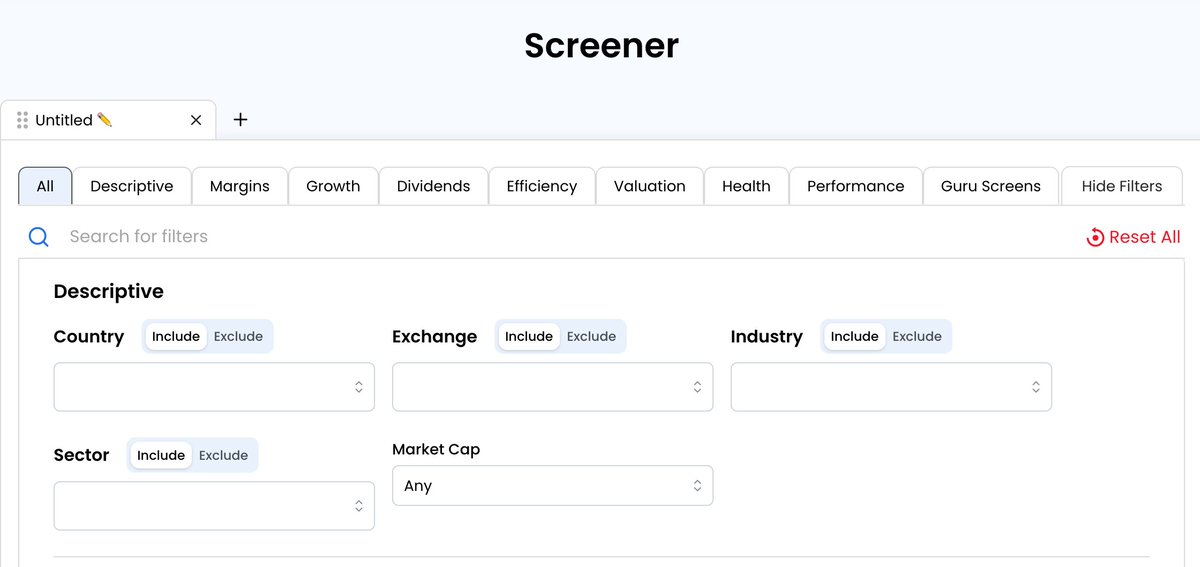The image size is (1200, 567).
Task: Expand the Market Cap dropdown
Action: pos(552,486)
